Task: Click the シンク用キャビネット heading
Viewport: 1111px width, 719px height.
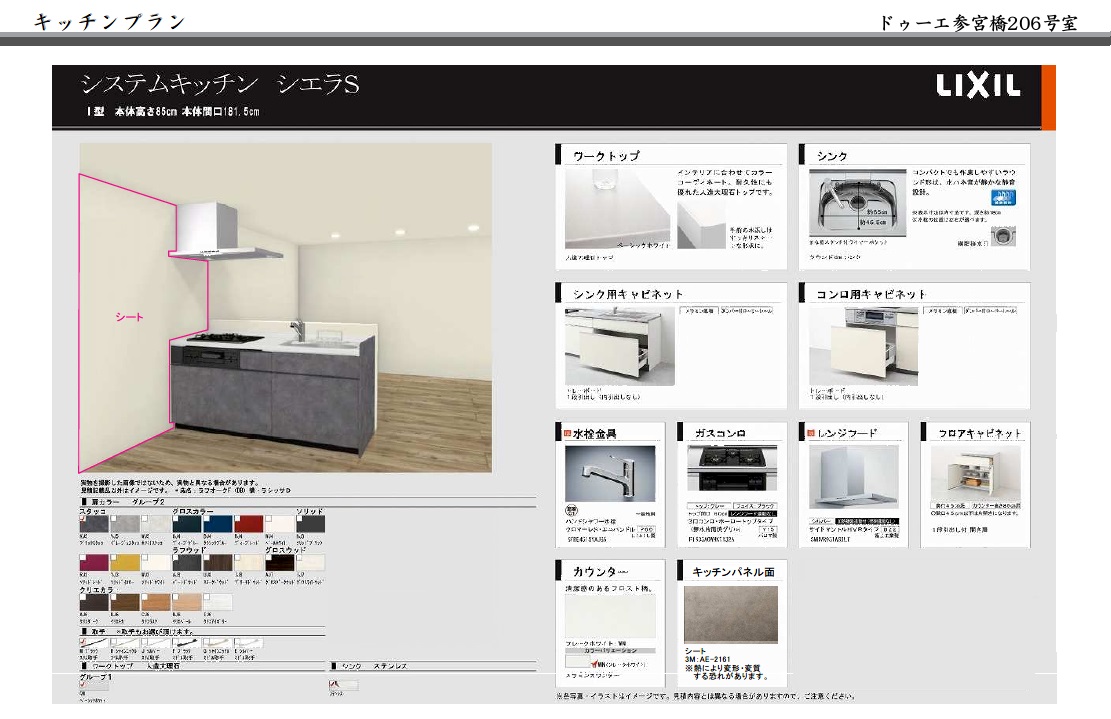Action: click(x=628, y=293)
